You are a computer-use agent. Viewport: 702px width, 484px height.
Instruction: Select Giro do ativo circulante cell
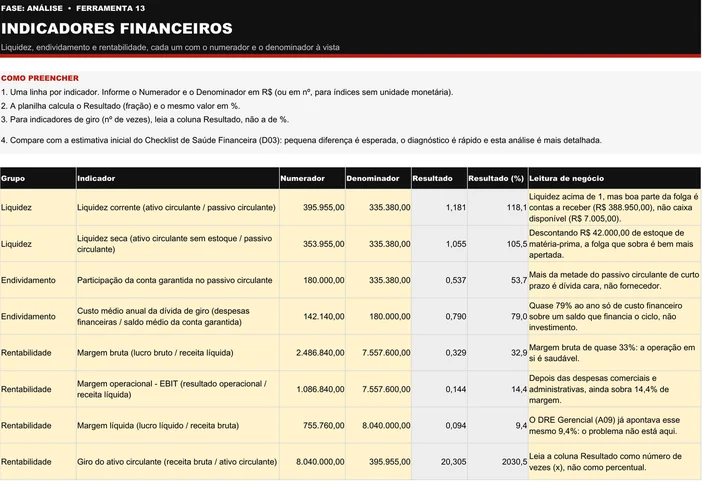178,462
